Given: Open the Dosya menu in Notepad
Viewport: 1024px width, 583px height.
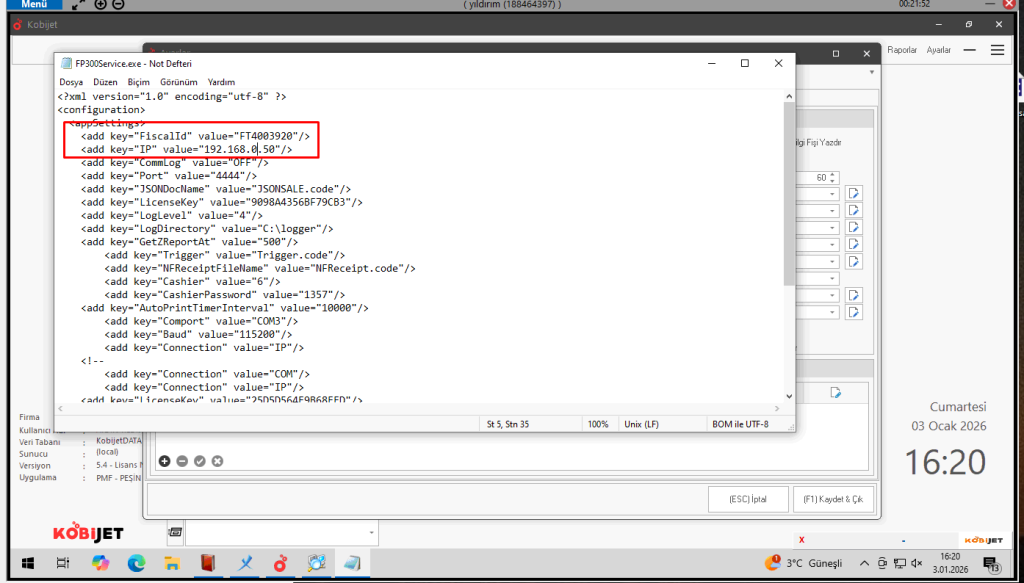Looking at the screenshot, I should tap(71, 82).
